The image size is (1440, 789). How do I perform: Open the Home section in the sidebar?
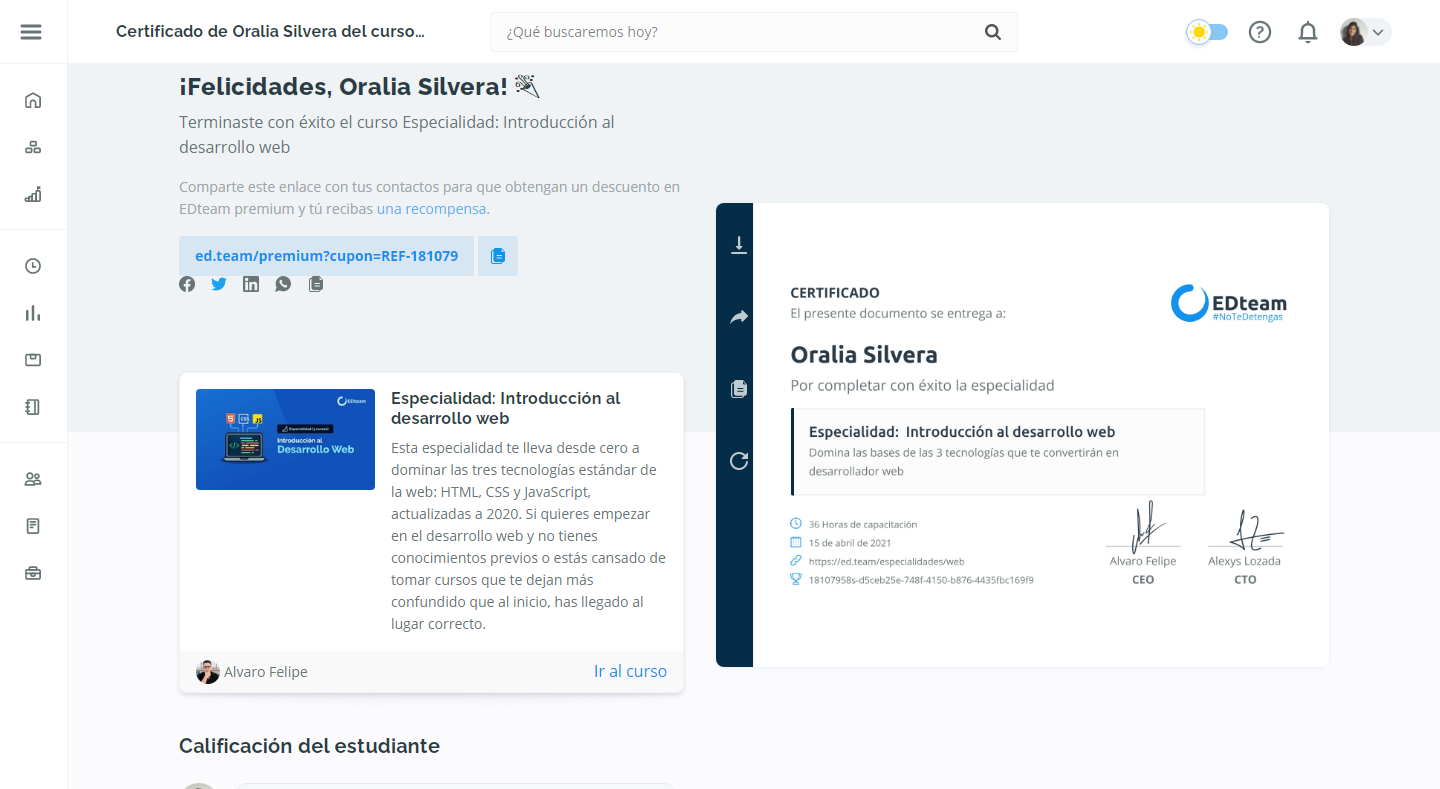[33, 100]
